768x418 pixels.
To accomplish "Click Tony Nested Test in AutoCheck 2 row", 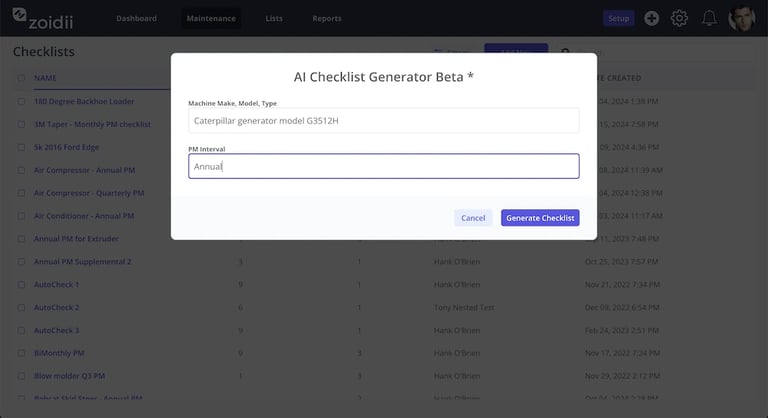I will [464, 307].
